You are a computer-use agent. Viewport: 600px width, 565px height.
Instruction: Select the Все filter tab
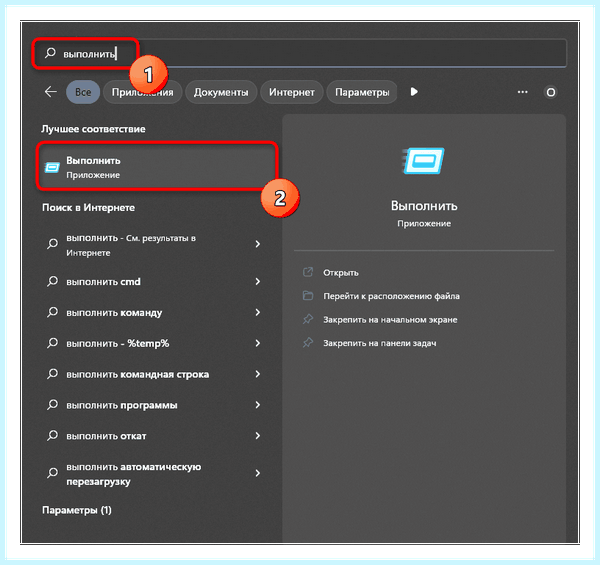pos(83,92)
